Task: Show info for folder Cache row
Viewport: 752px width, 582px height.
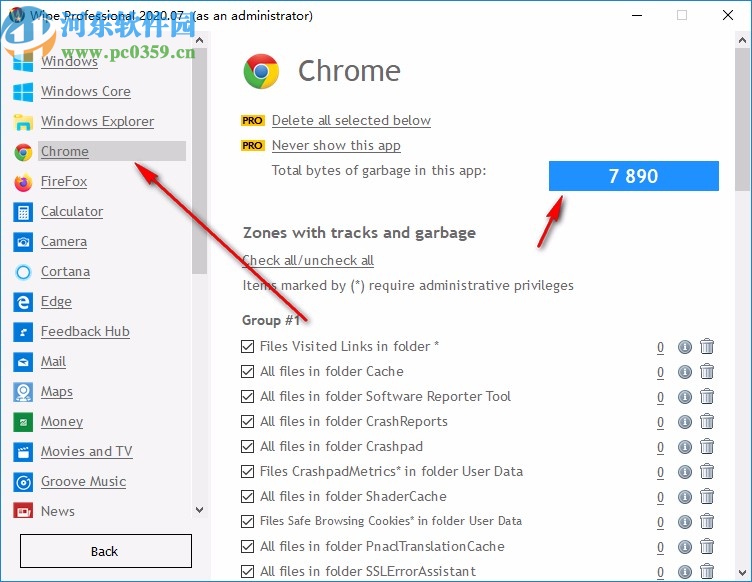Action: coord(685,372)
